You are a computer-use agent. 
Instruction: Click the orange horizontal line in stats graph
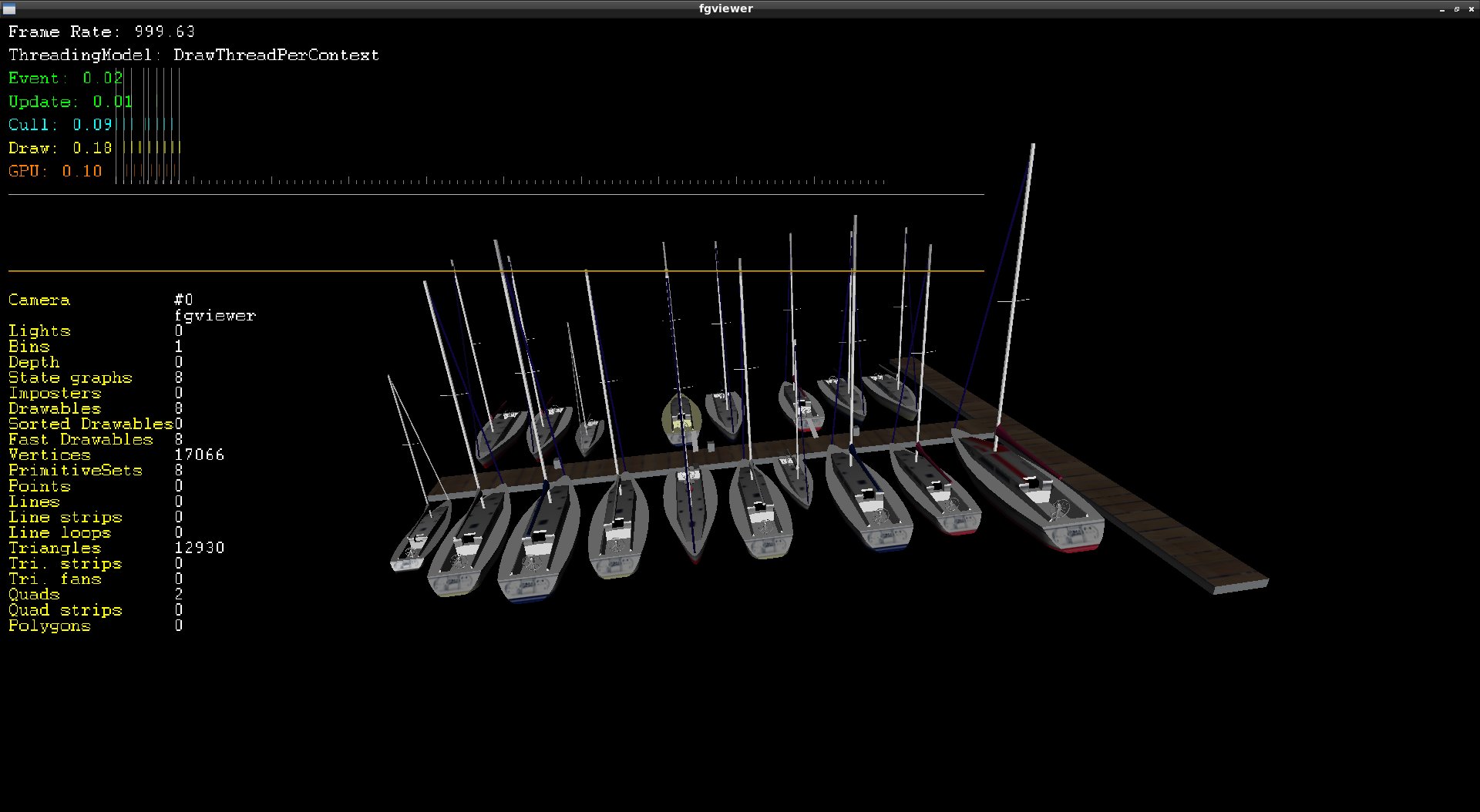point(496,270)
